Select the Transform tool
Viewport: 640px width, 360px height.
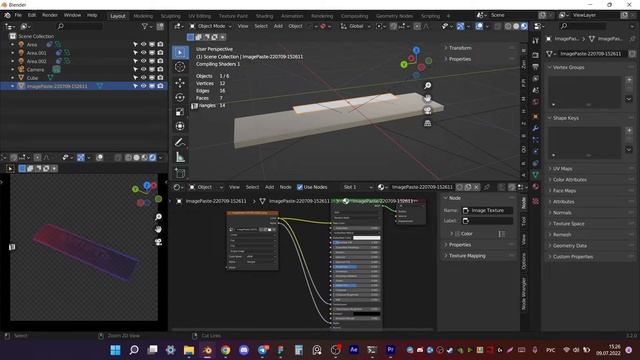pos(180,126)
